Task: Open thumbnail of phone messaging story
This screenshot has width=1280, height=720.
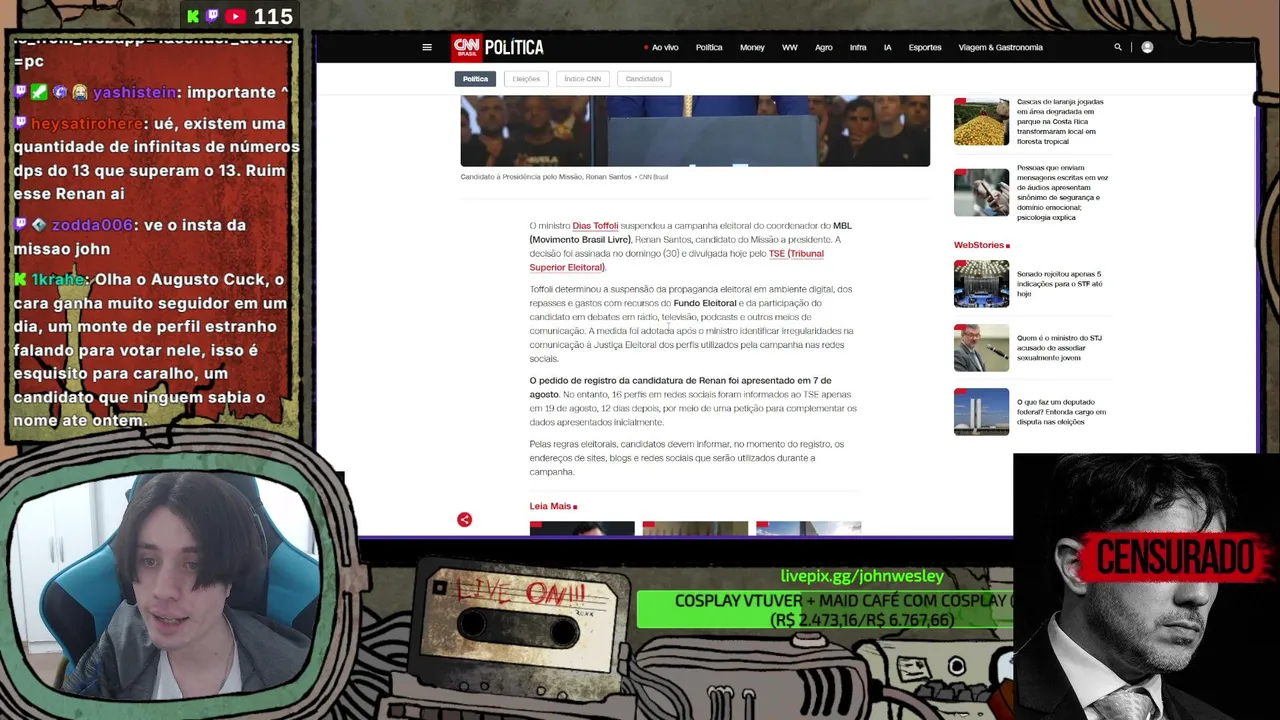Action: click(981, 193)
